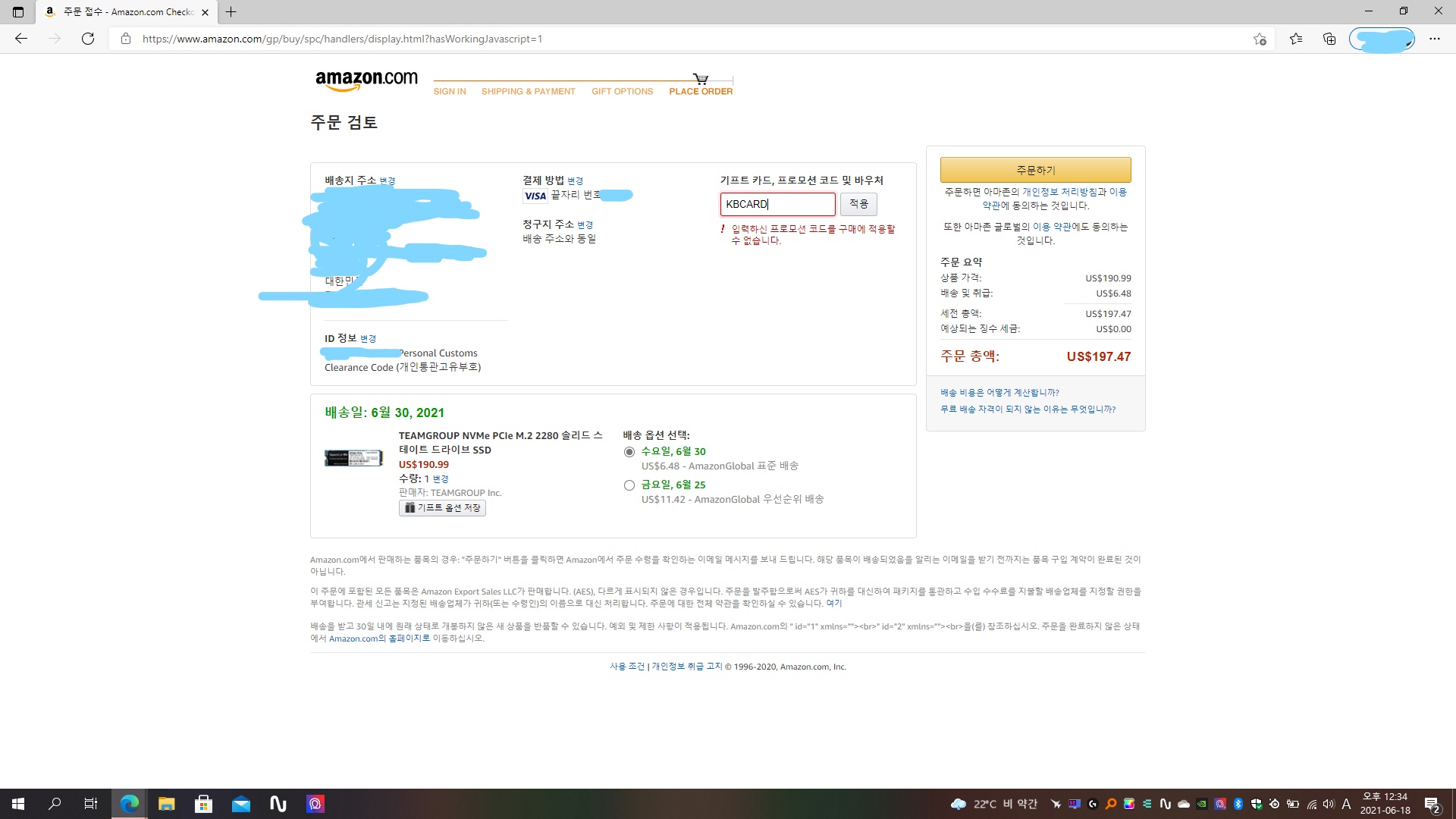Change the payment method (결제 방법 변경)

pos(576,181)
